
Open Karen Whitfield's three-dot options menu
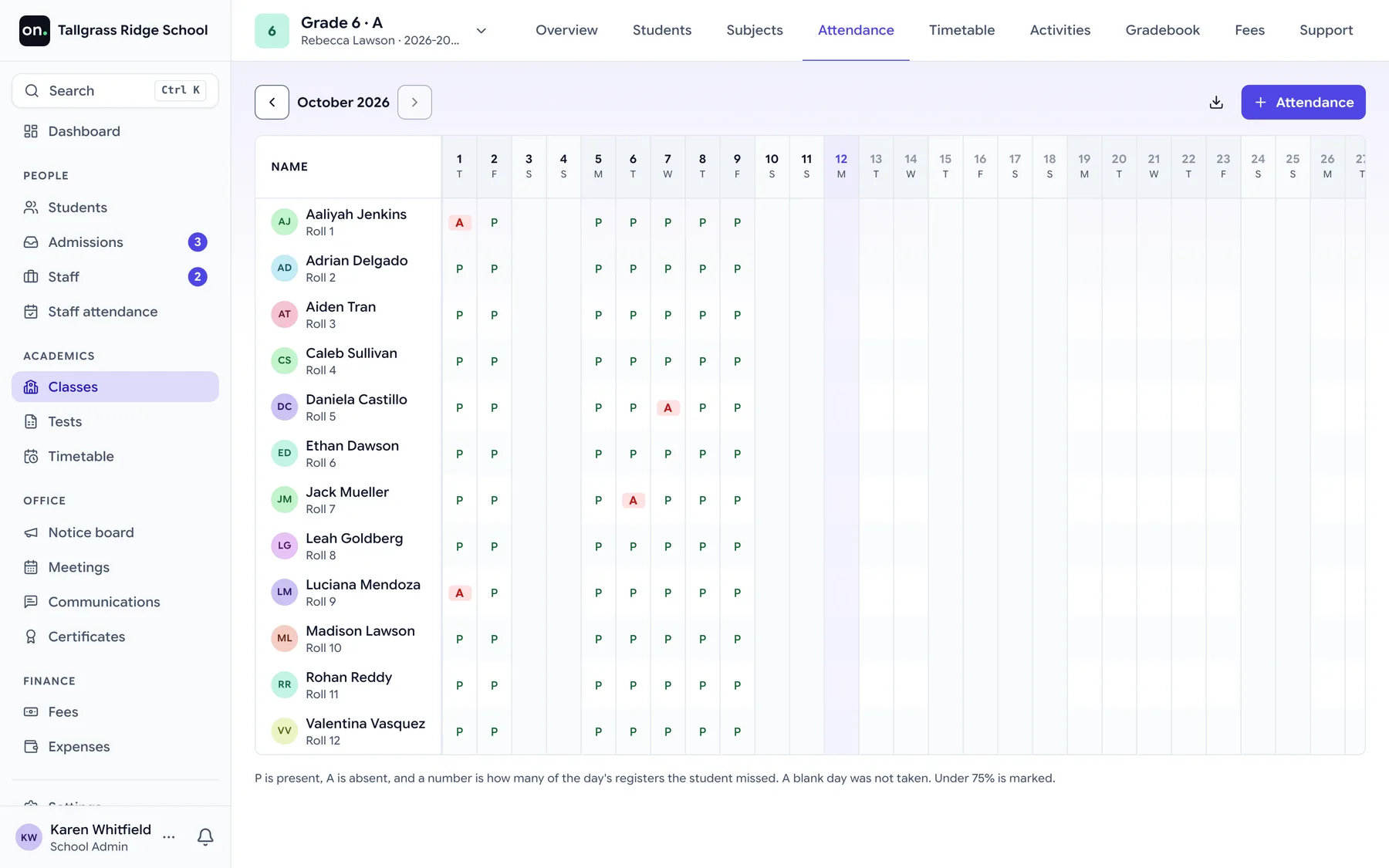point(169,837)
